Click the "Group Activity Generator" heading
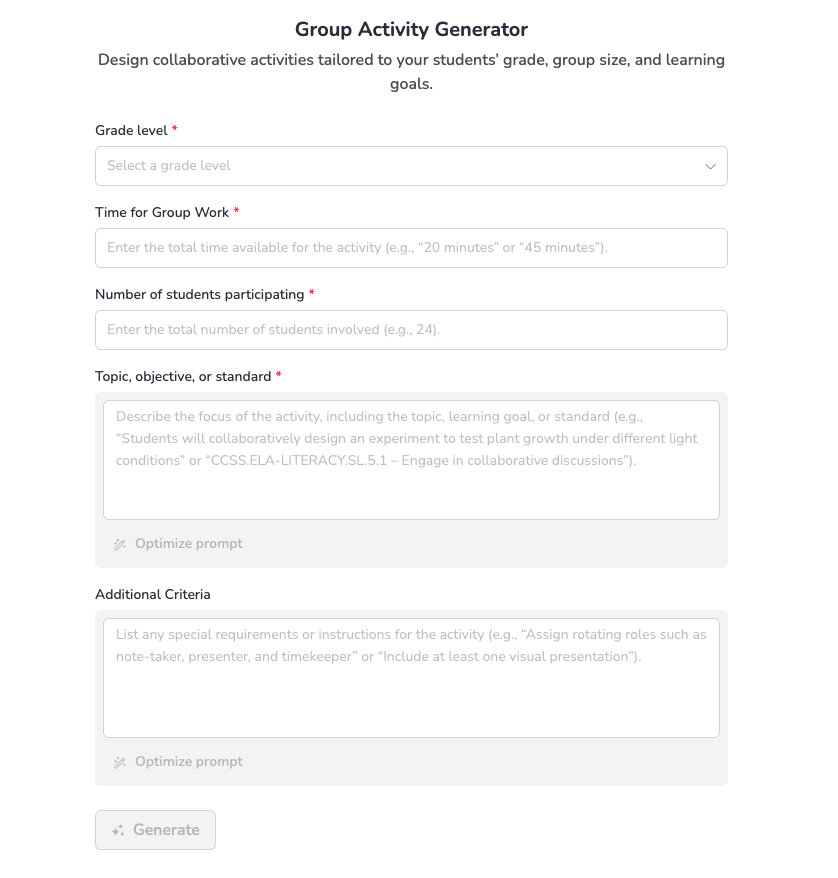Screen dimensions: 838x878 (x=411, y=29)
